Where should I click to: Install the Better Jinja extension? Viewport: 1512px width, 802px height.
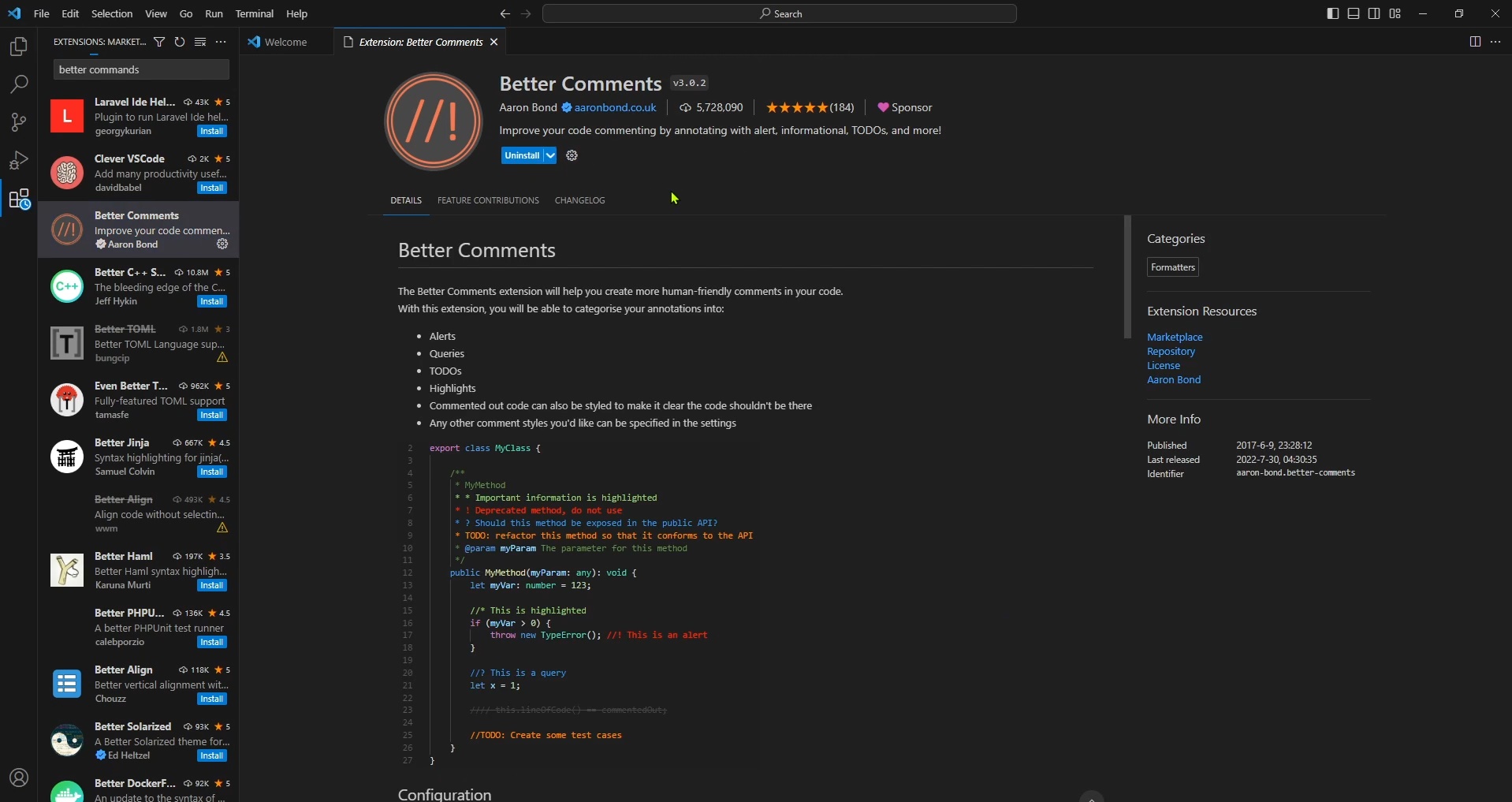pyautogui.click(x=212, y=472)
